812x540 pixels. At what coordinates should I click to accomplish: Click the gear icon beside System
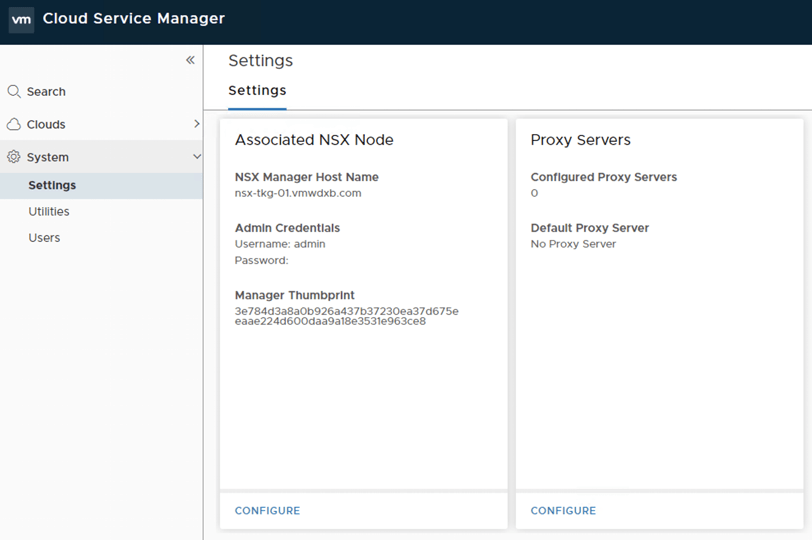pos(14,157)
